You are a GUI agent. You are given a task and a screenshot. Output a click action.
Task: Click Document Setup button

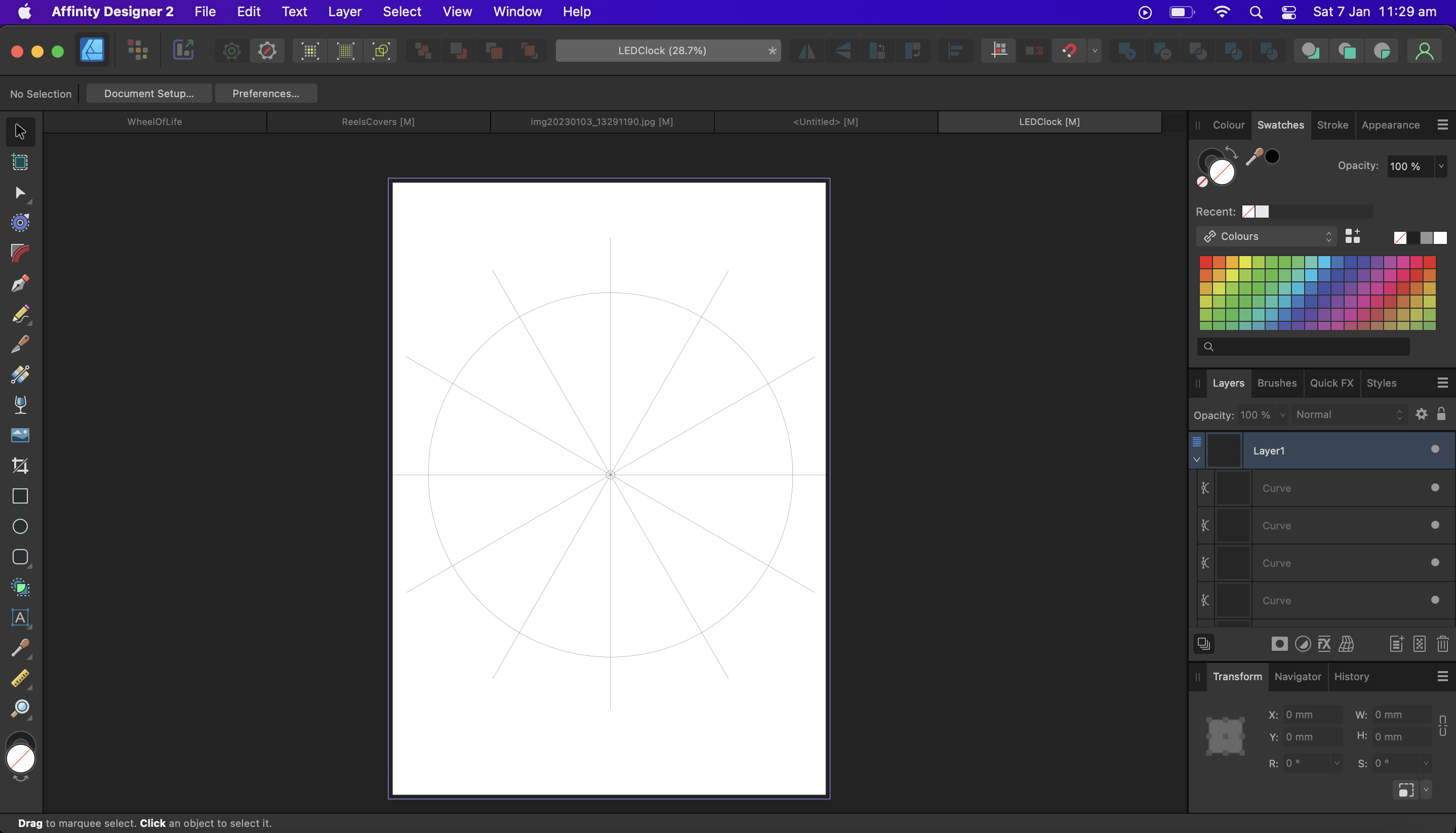point(148,93)
